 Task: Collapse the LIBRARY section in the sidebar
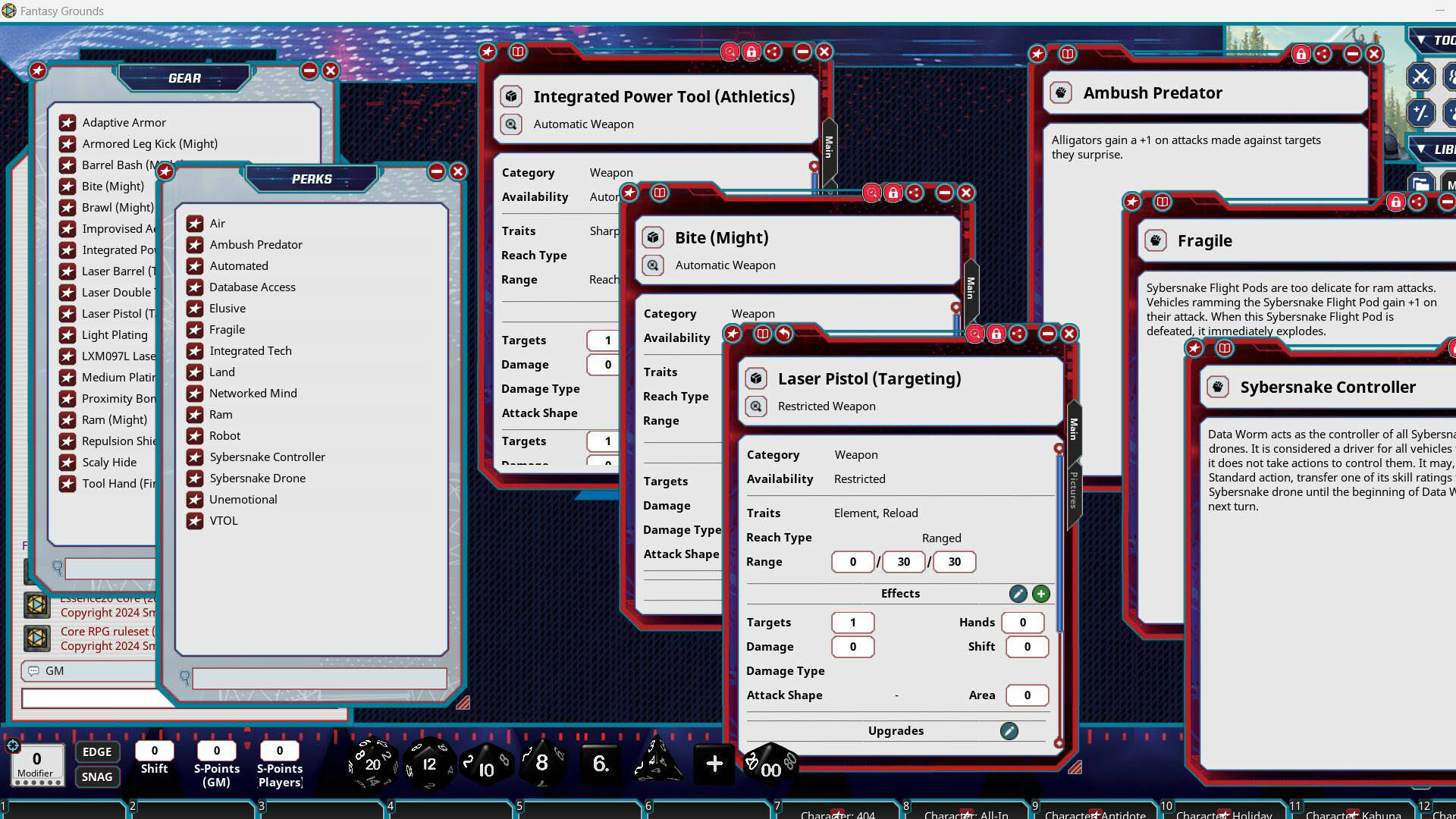1420,150
